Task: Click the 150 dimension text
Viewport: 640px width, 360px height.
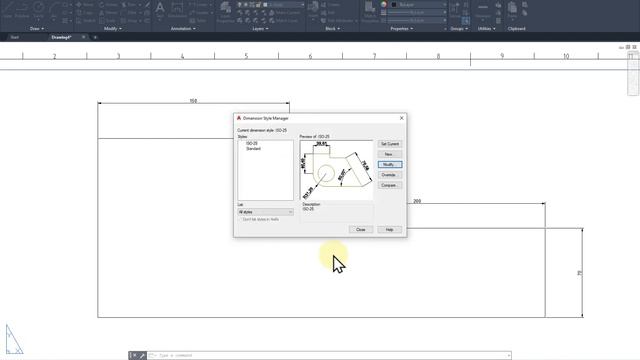Action: pos(193,100)
